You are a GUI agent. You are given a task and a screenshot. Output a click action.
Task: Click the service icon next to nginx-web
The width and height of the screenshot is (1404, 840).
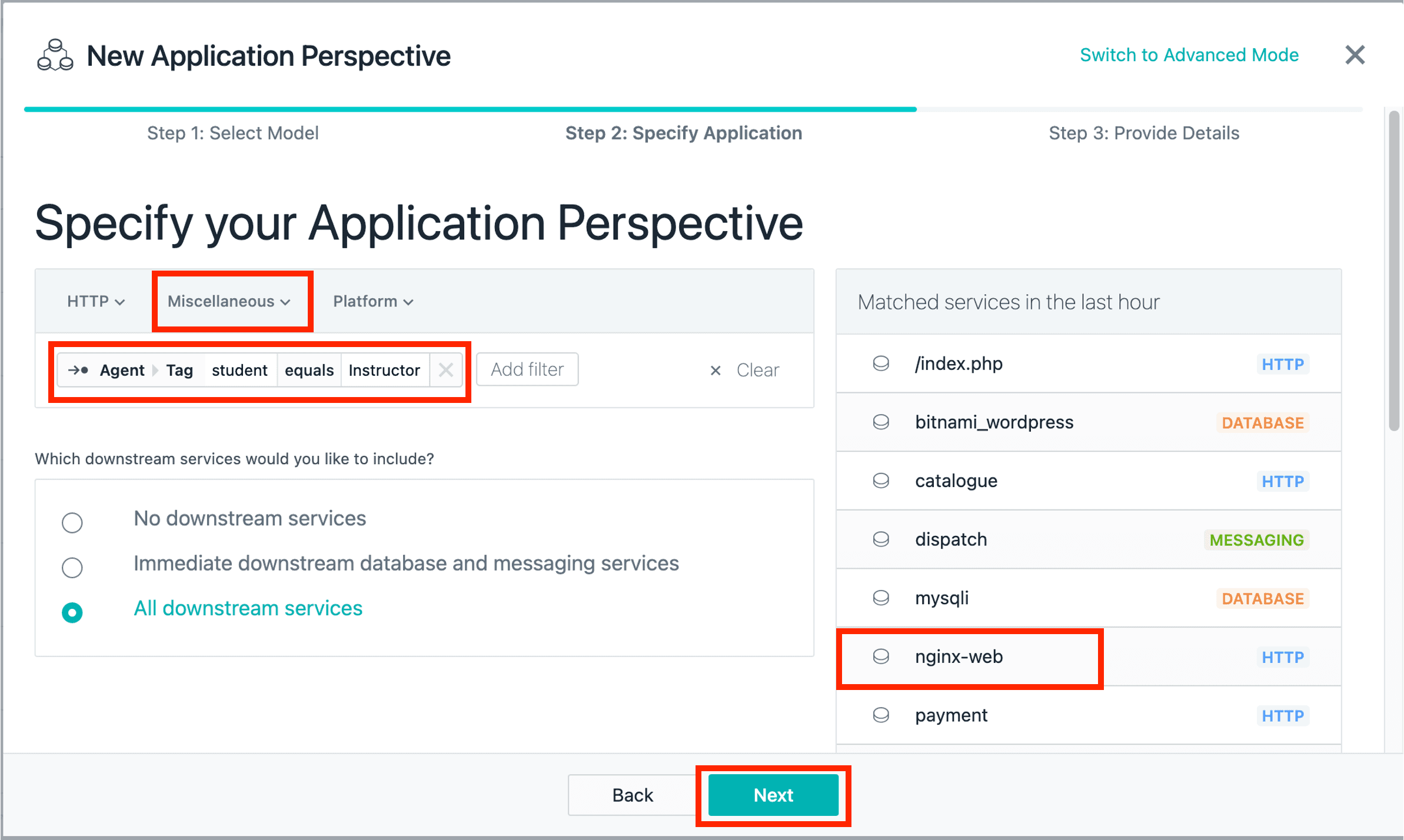(x=880, y=656)
